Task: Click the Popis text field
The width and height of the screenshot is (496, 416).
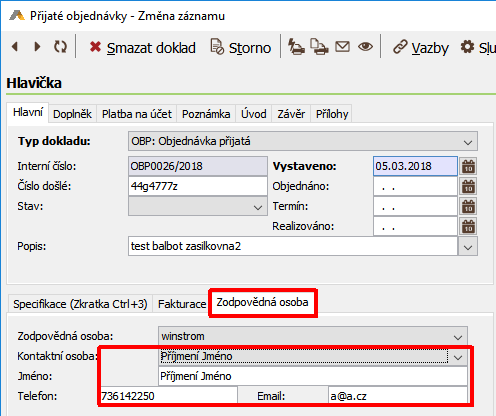Action: click(x=293, y=246)
